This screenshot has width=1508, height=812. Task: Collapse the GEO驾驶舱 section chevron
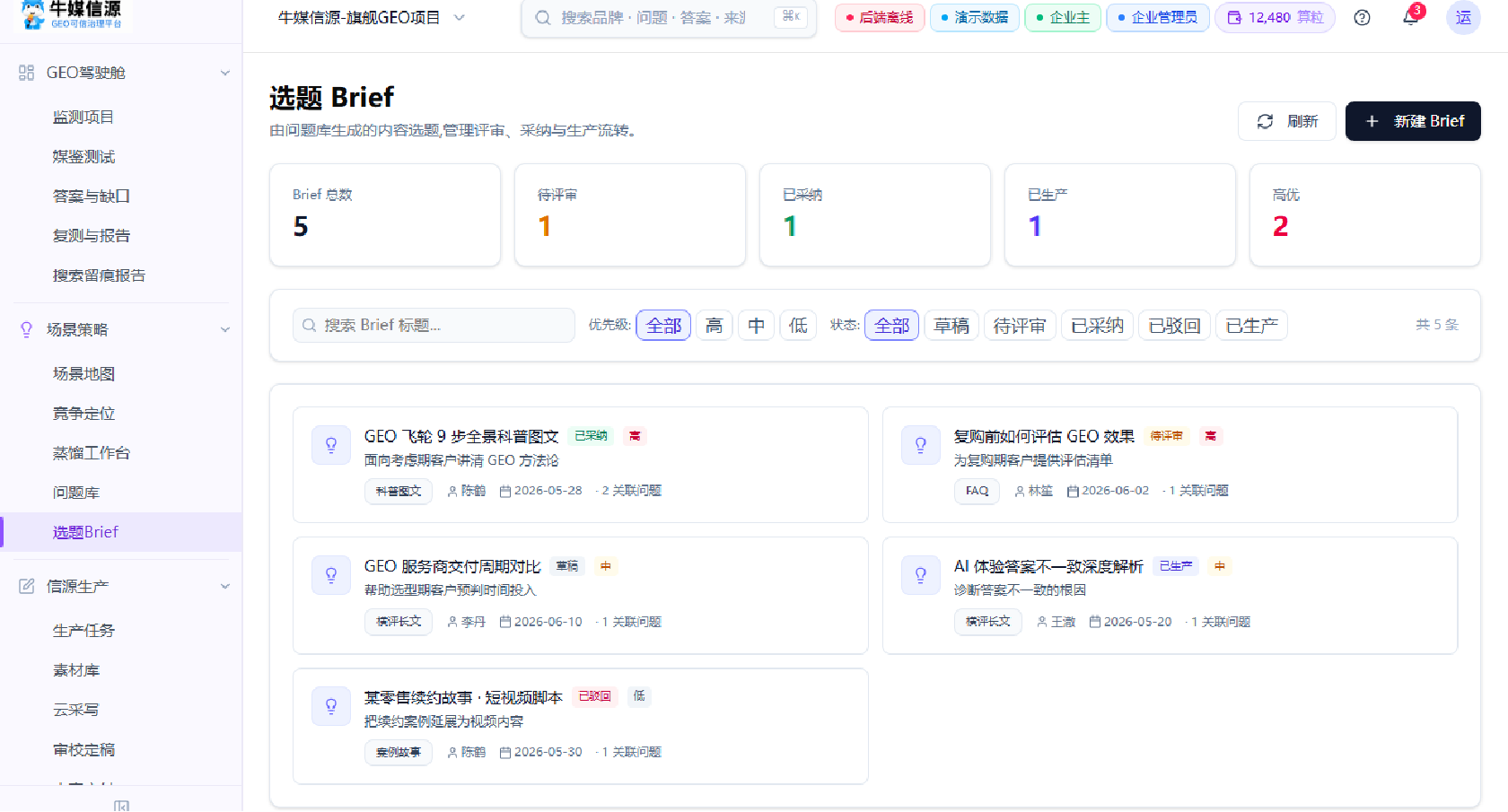tap(225, 73)
